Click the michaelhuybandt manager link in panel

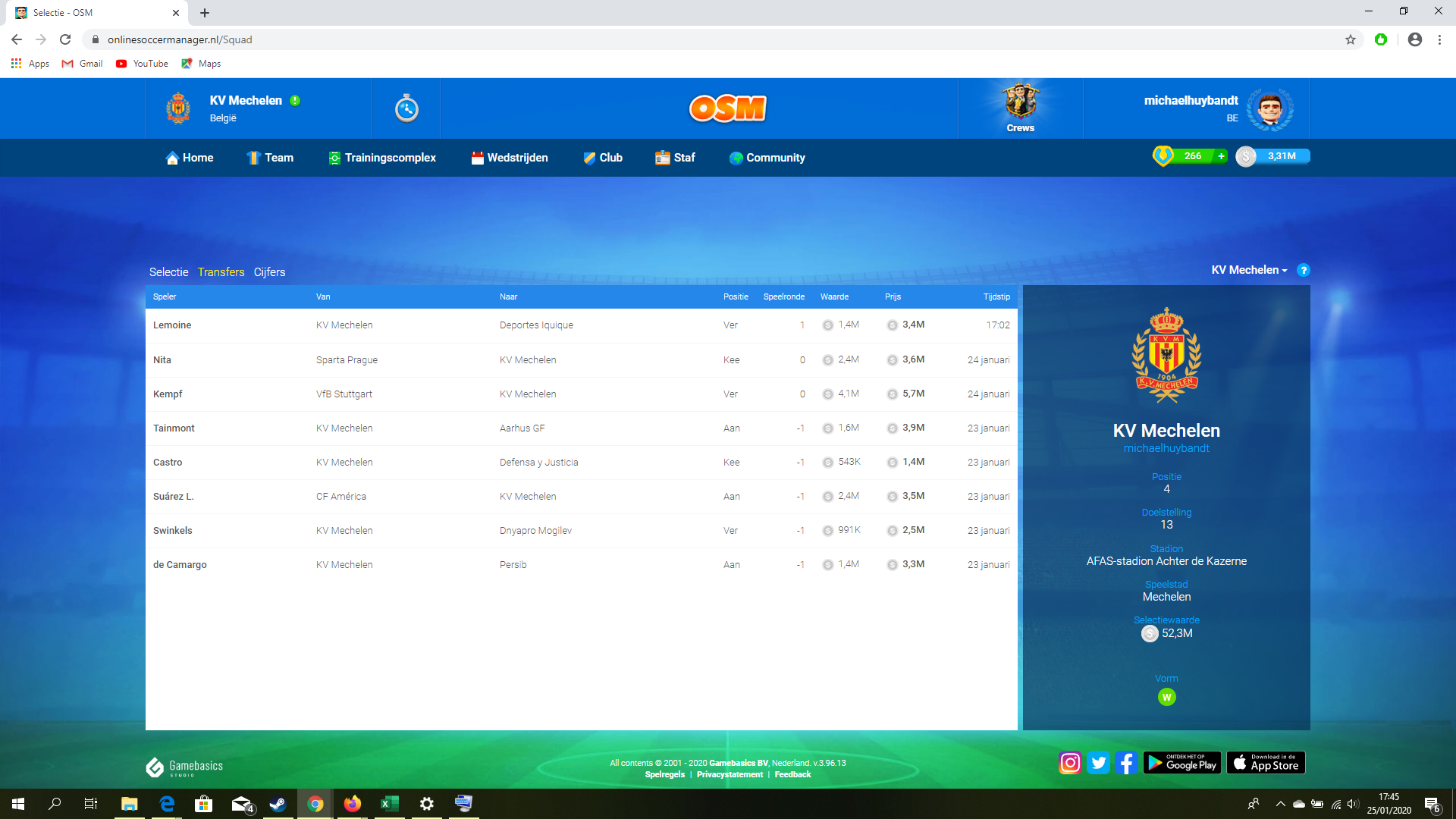click(x=1166, y=448)
